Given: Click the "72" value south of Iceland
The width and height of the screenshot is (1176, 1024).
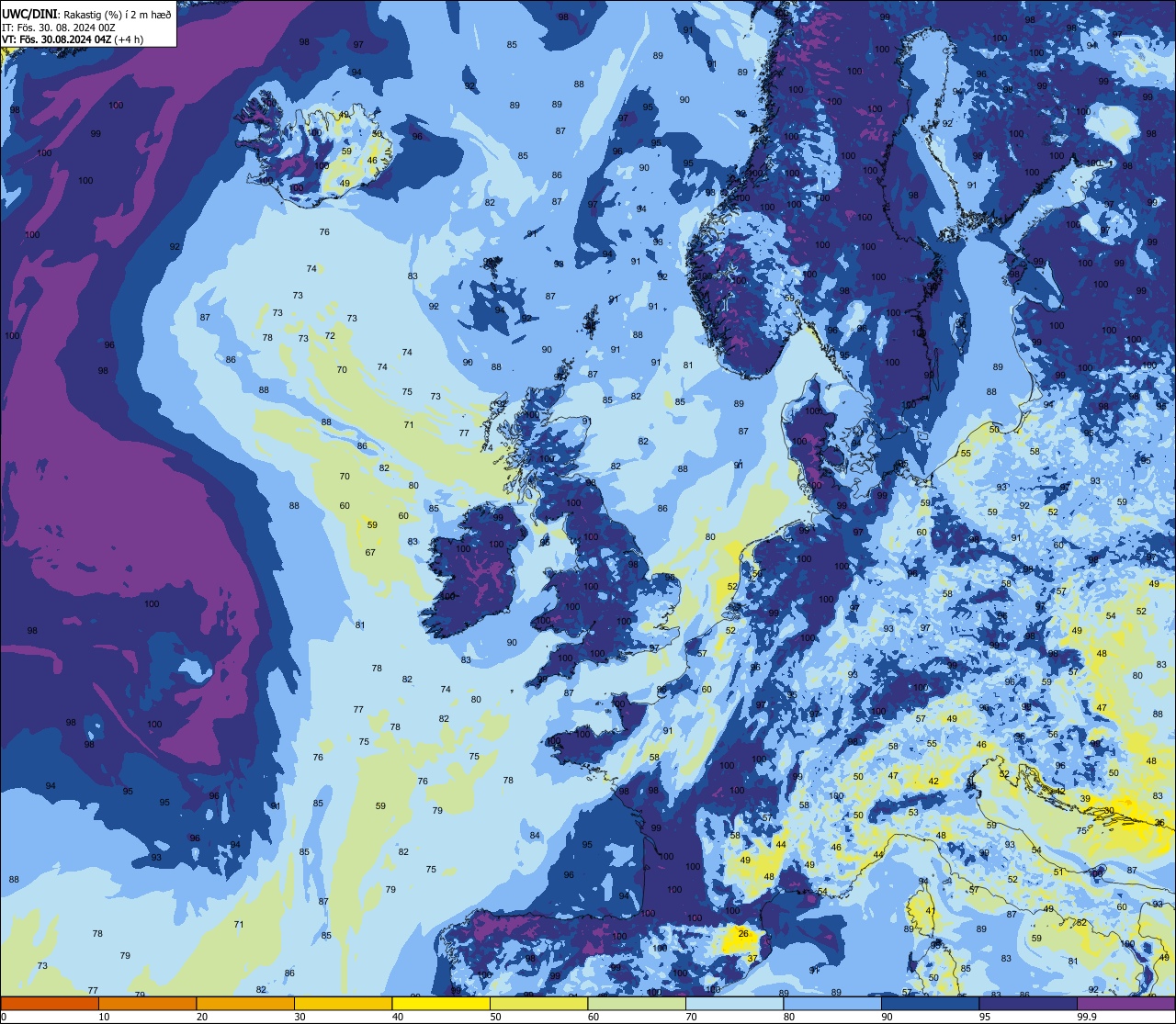Looking at the screenshot, I should [330, 336].
